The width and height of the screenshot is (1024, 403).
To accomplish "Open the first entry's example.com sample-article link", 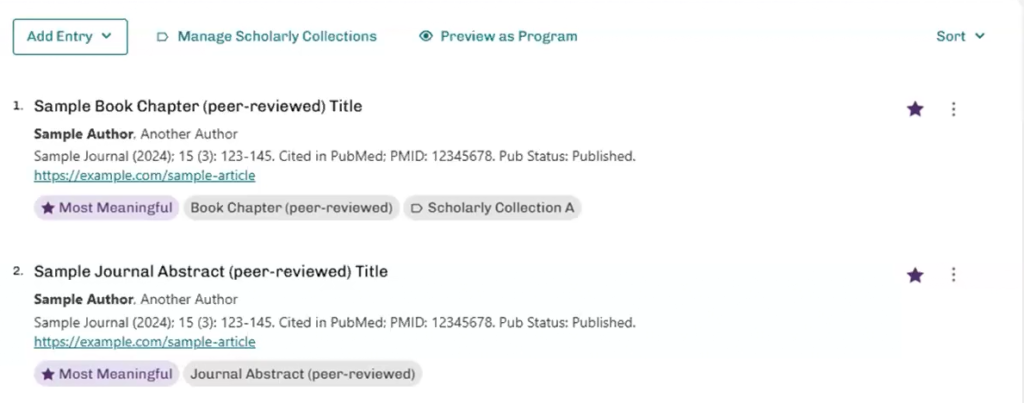I will (x=144, y=175).
